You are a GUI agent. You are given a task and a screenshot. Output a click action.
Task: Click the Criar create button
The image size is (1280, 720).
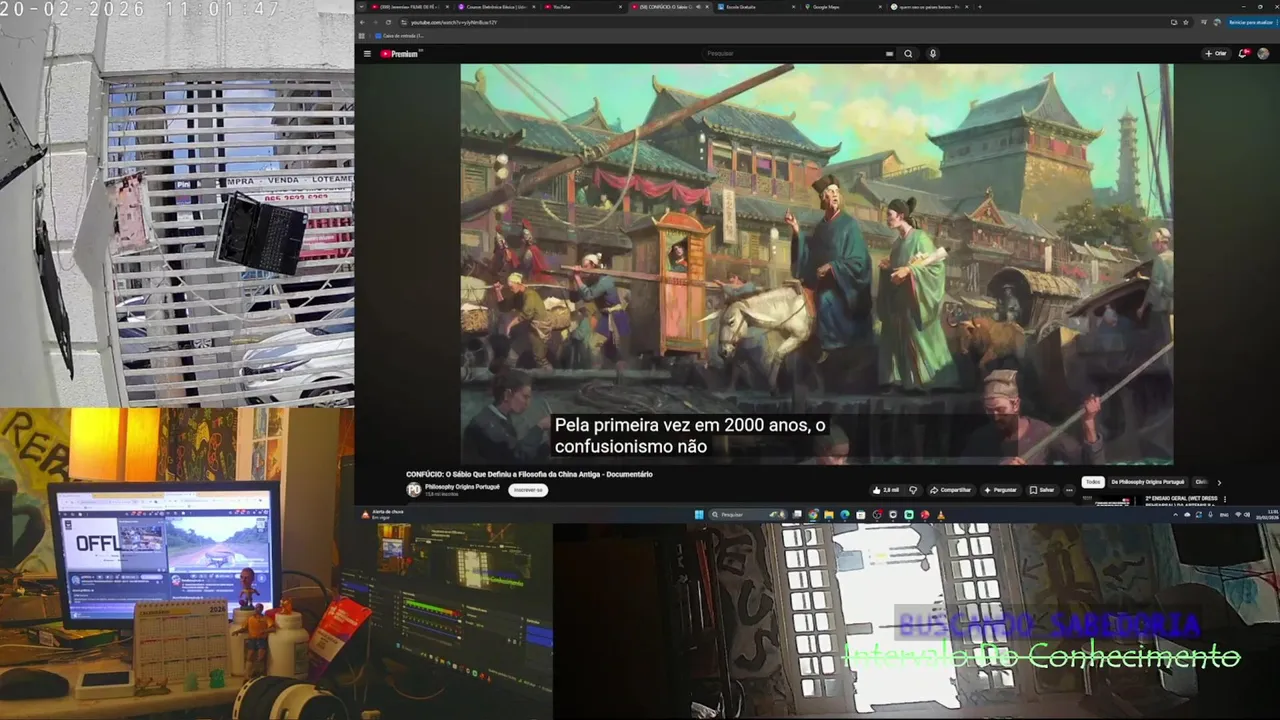tap(1216, 54)
